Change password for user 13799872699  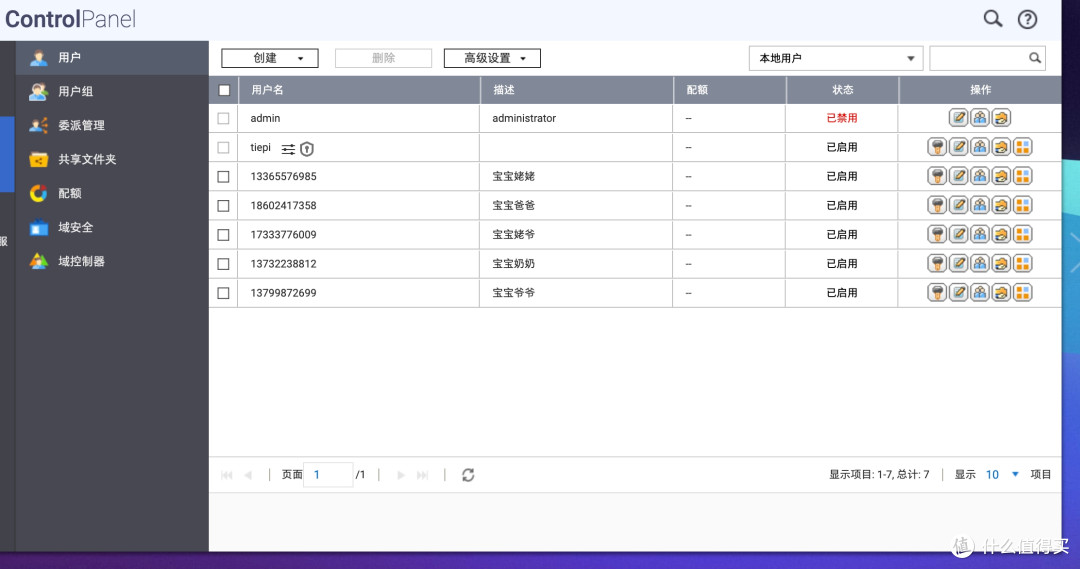(x=937, y=293)
